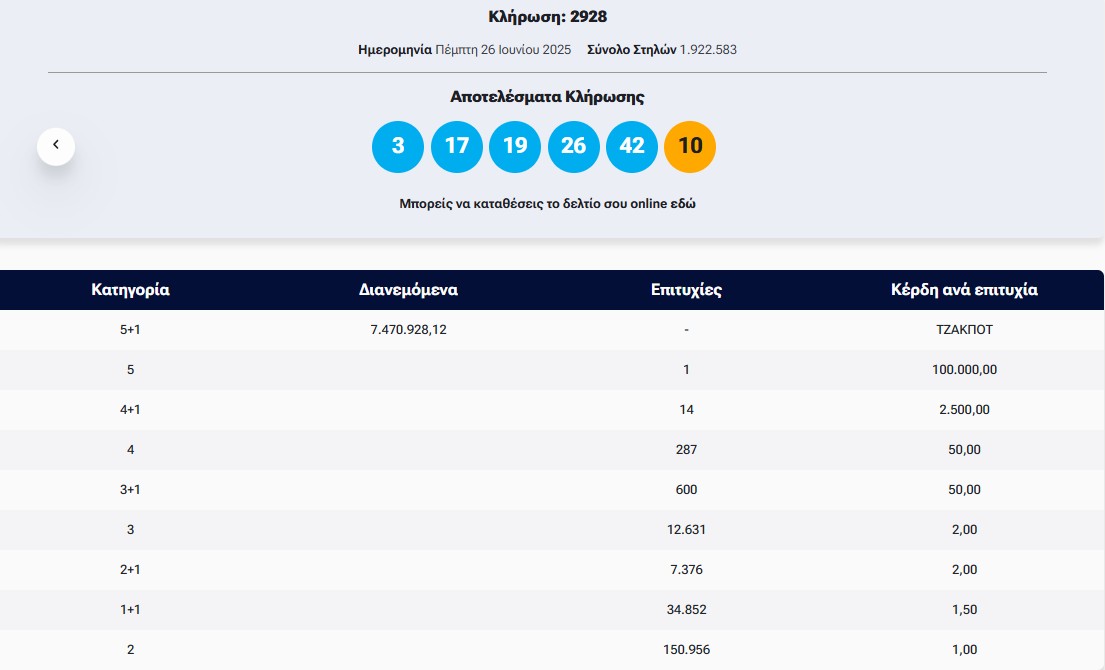Viewport: 1105px width, 670px height.
Task: Select the 4+1 category cell
Action: pos(130,409)
